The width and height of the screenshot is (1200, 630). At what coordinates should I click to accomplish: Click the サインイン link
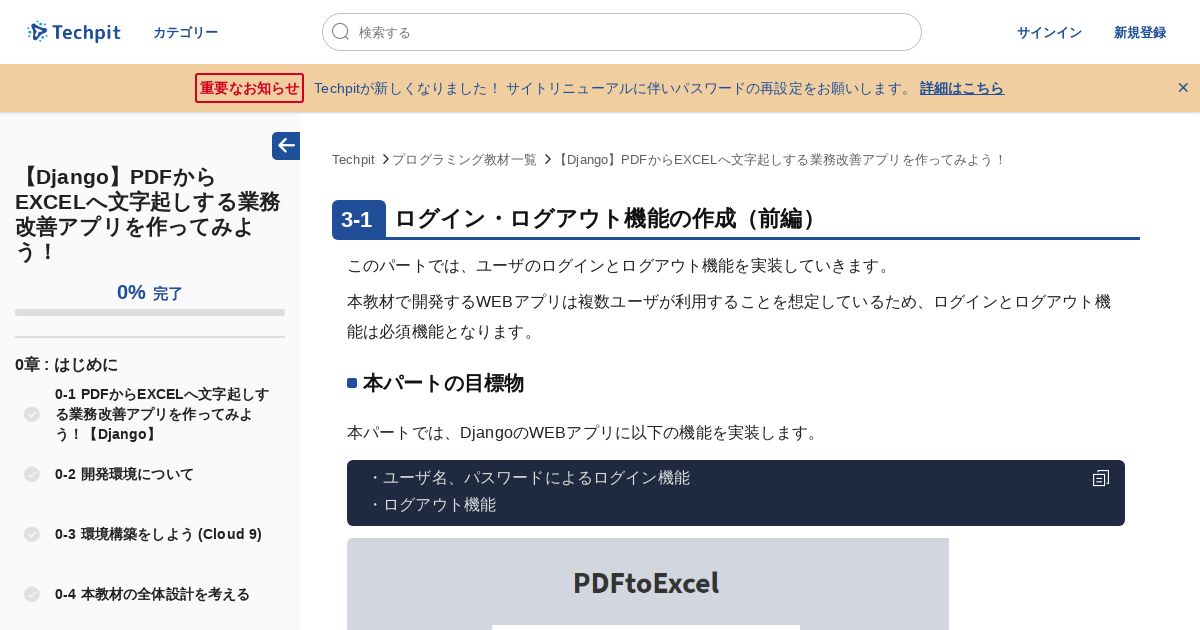click(x=1049, y=32)
